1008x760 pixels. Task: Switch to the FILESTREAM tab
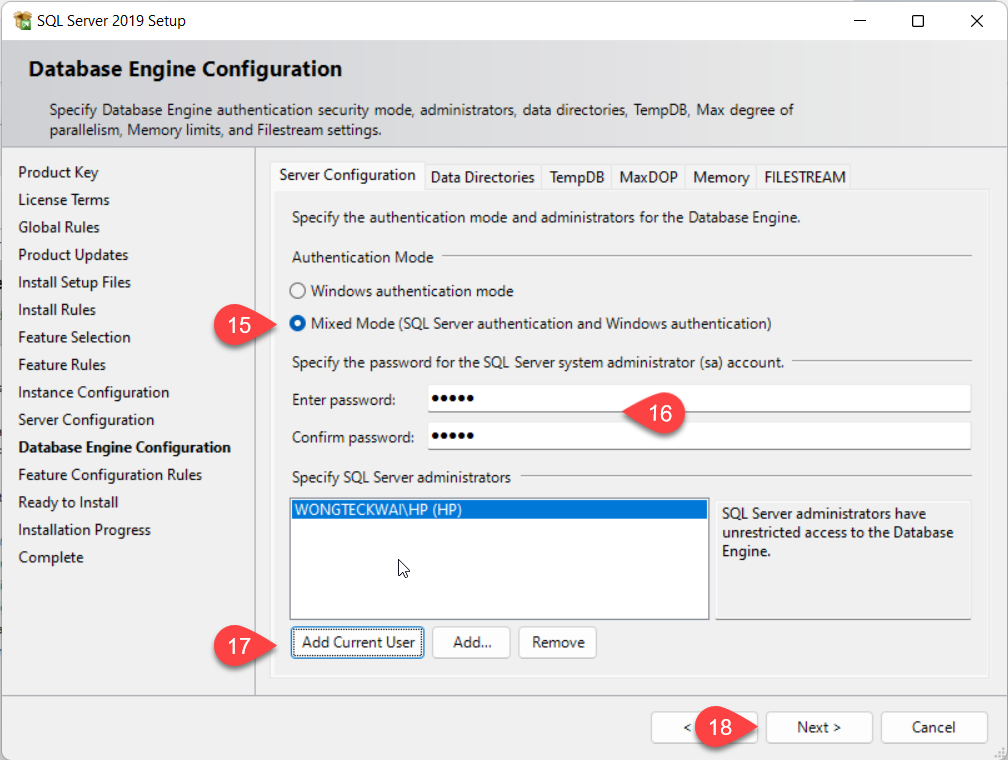pos(804,177)
